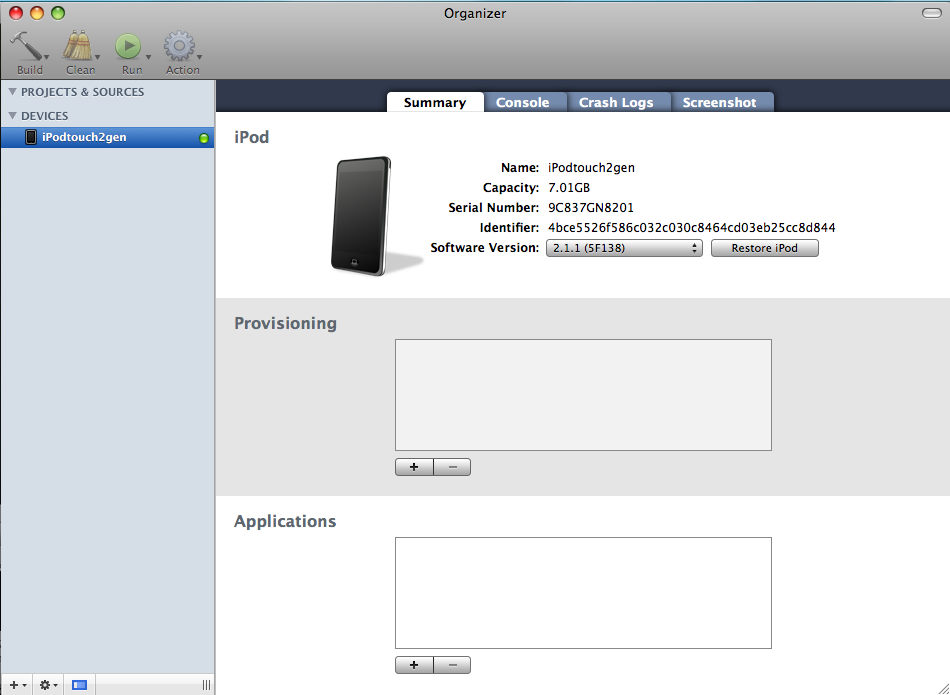Click the Applications section heading
The image size is (950, 695).
pyautogui.click(x=285, y=521)
